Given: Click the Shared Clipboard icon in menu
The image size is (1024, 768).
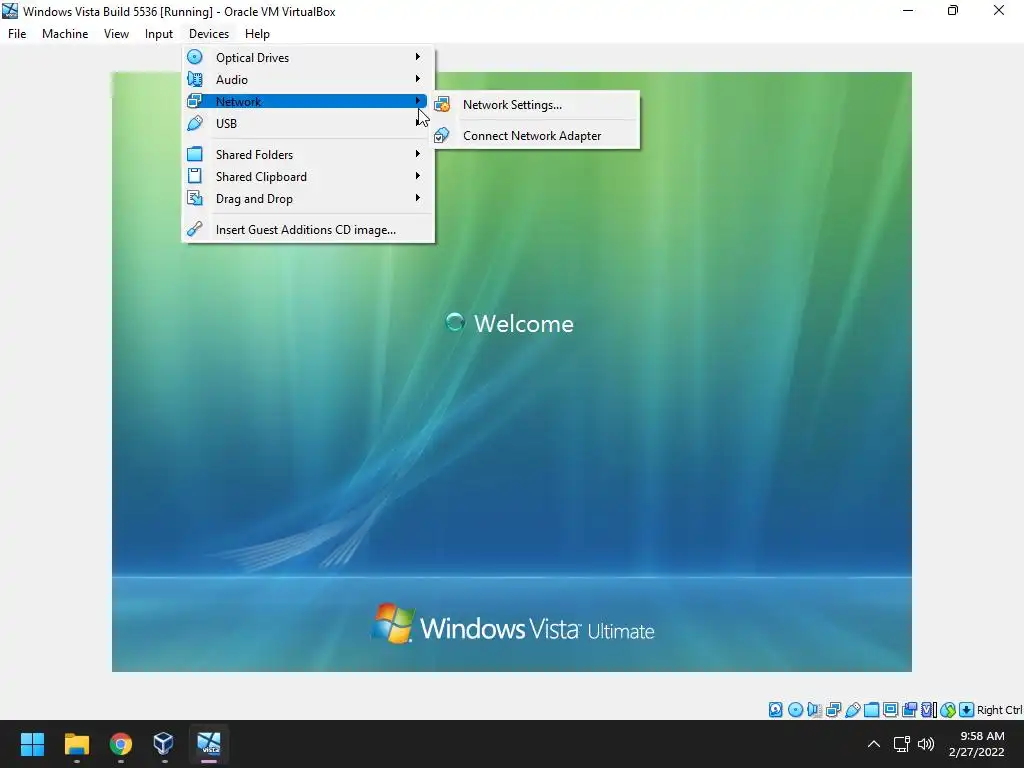Looking at the screenshot, I should (x=195, y=176).
